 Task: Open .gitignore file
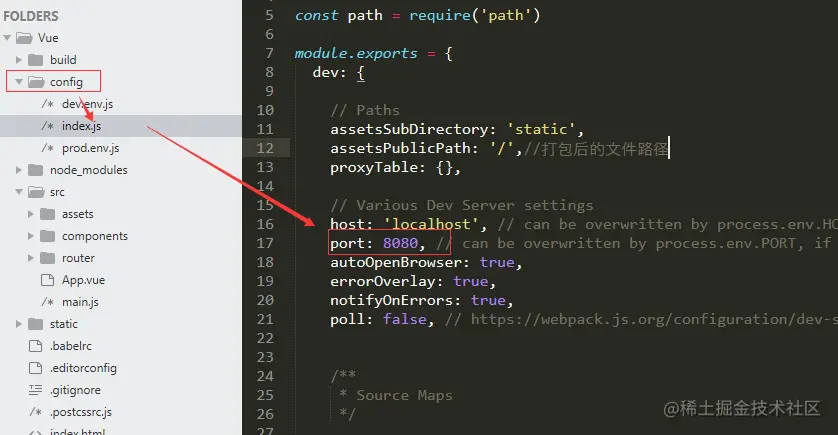75,390
